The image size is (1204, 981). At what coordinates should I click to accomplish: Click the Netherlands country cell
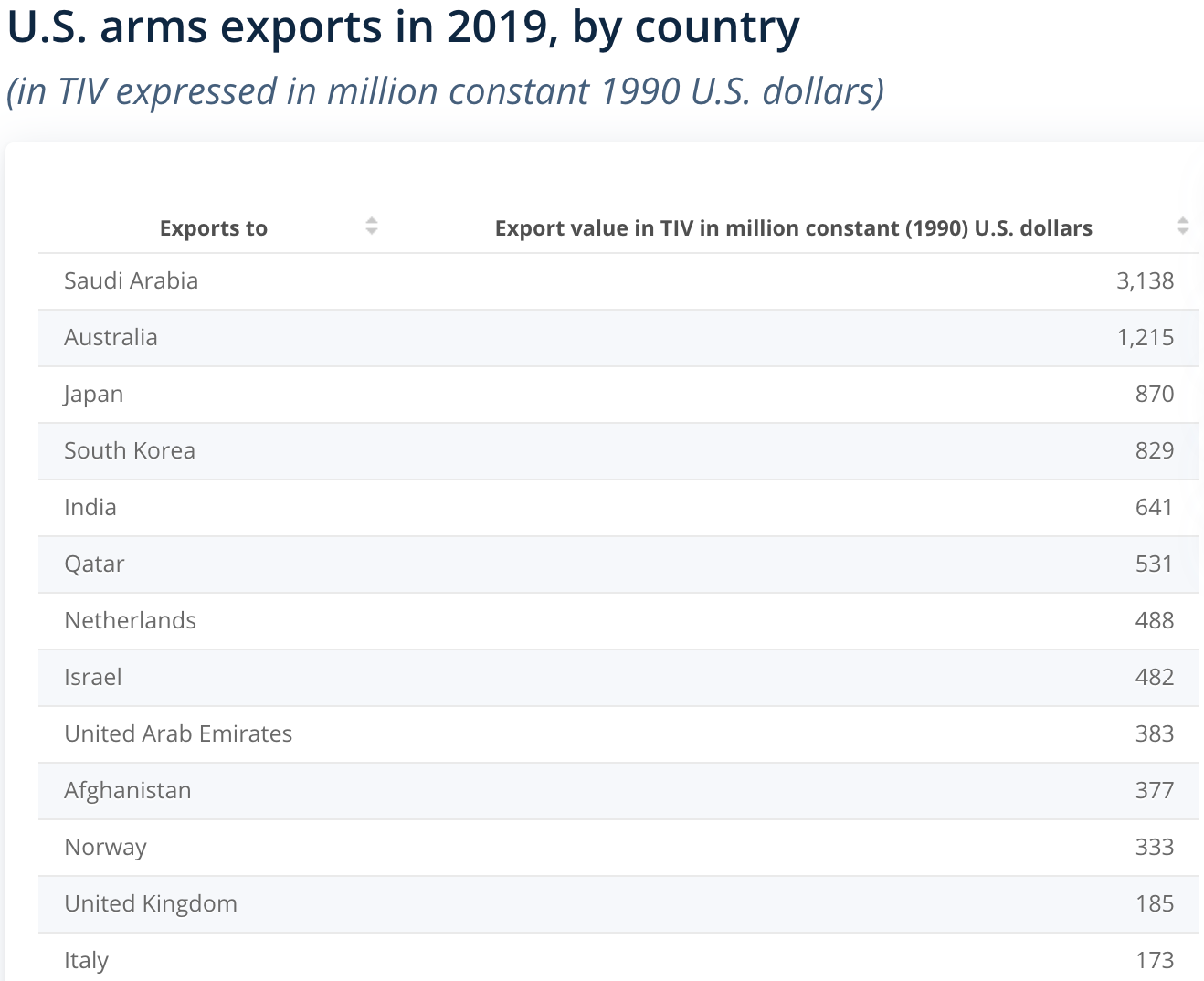tap(130, 620)
